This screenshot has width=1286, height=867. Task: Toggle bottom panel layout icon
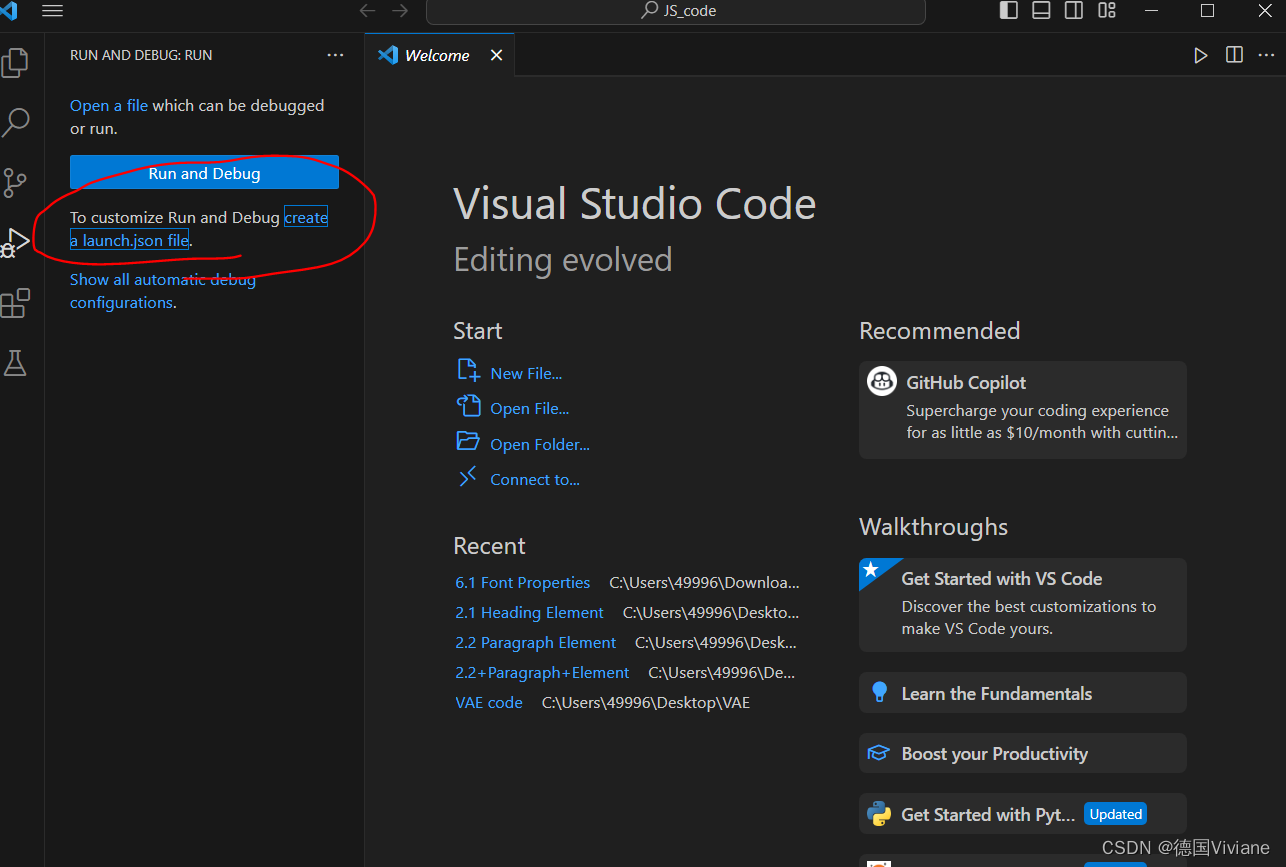click(1041, 11)
